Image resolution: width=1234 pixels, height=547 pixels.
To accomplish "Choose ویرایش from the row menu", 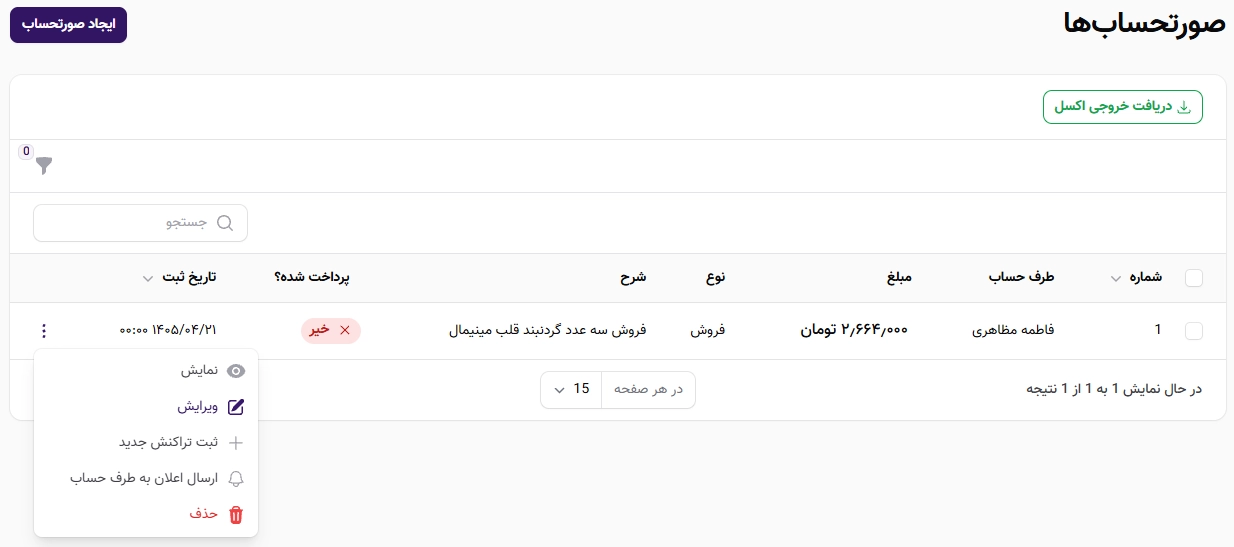I will pos(146,407).
